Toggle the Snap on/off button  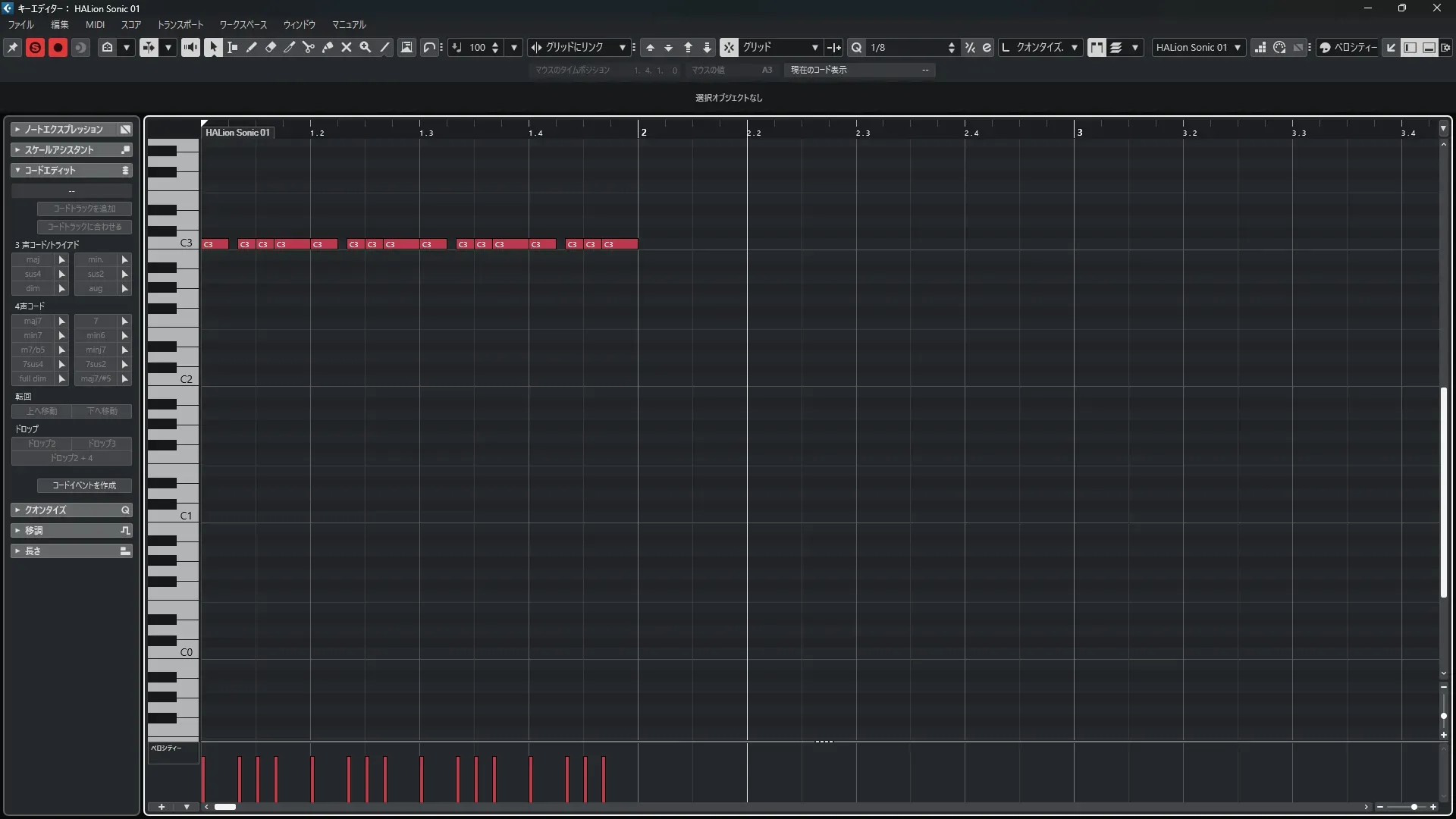click(x=728, y=47)
